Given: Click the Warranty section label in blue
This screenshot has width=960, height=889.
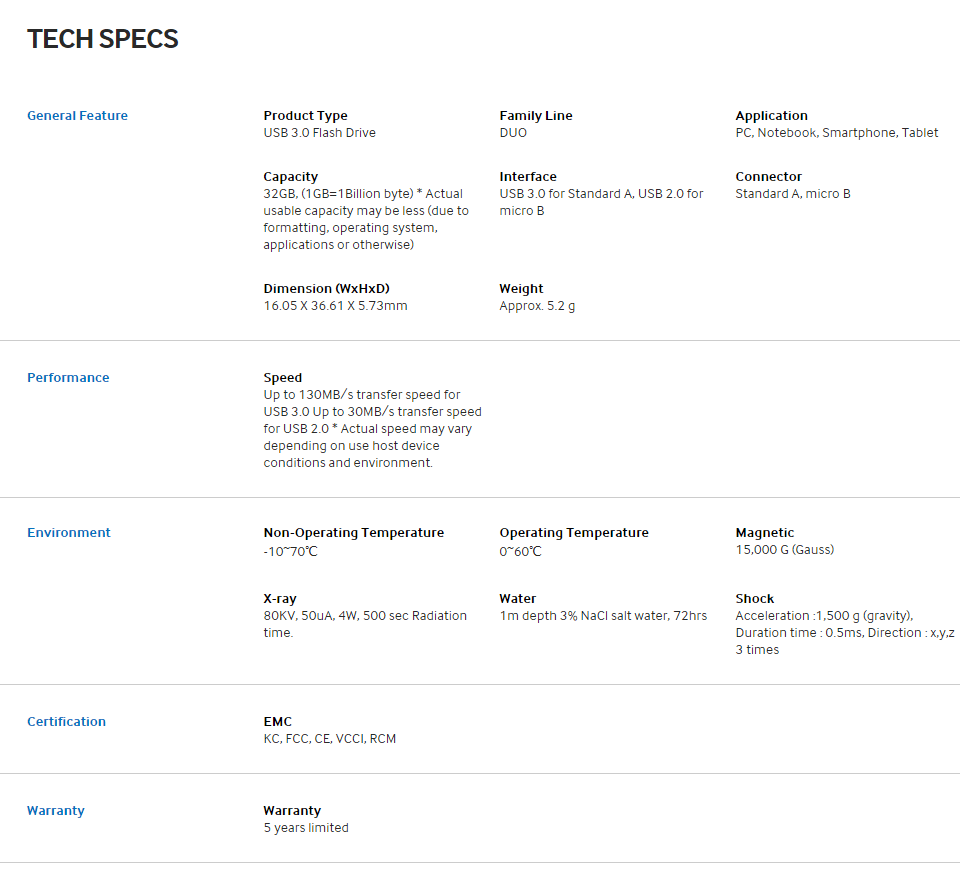Looking at the screenshot, I should tap(56, 811).
